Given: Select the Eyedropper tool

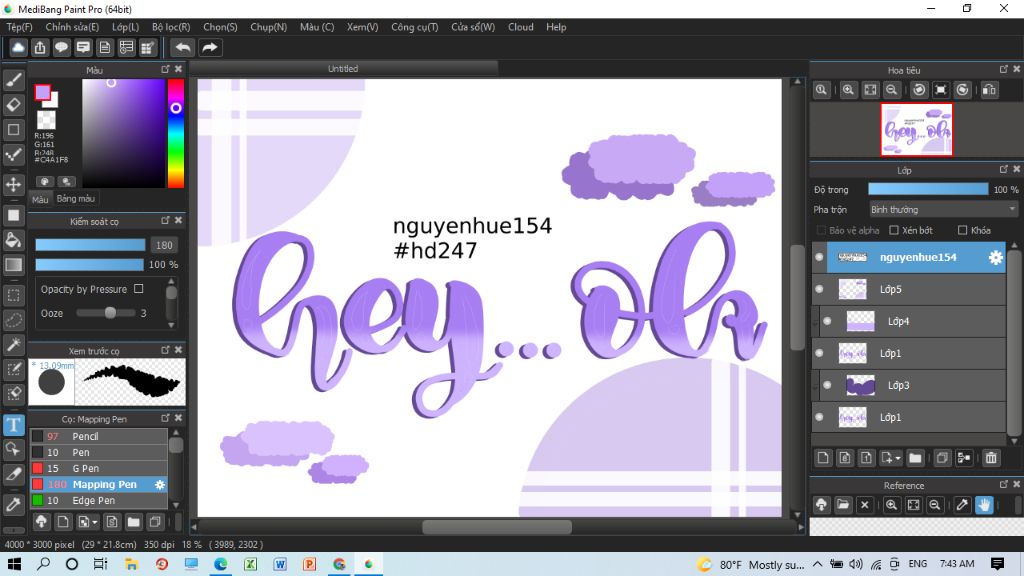Looking at the screenshot, I should [14, 504].
